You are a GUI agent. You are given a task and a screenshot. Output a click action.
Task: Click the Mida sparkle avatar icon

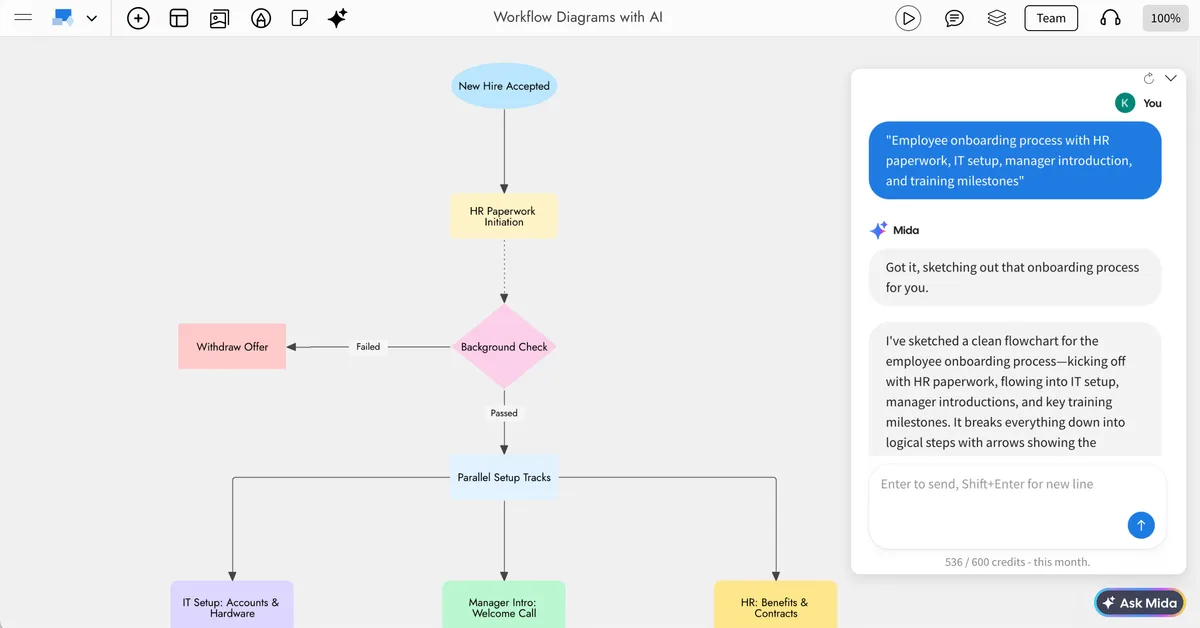[x=878, y=230]
